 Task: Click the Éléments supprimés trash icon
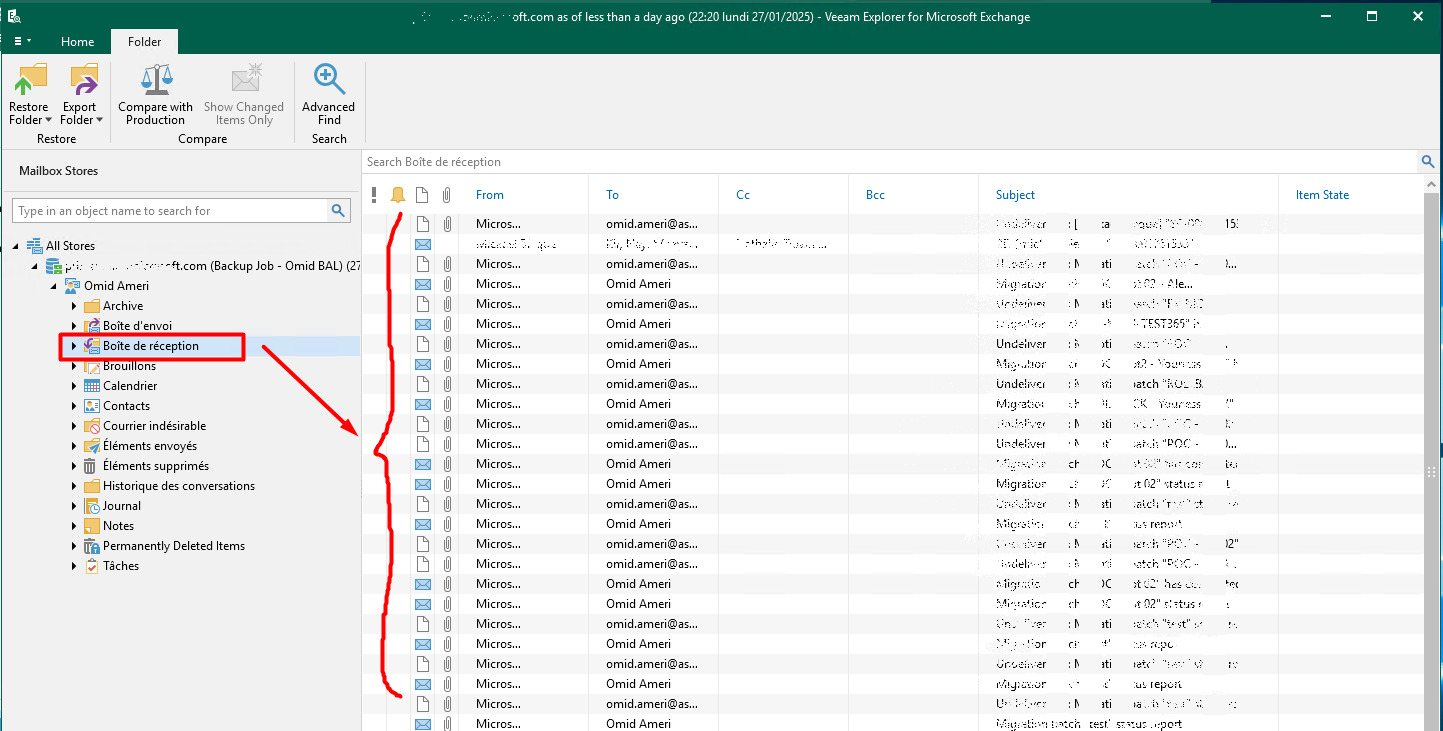click(91, 466)
